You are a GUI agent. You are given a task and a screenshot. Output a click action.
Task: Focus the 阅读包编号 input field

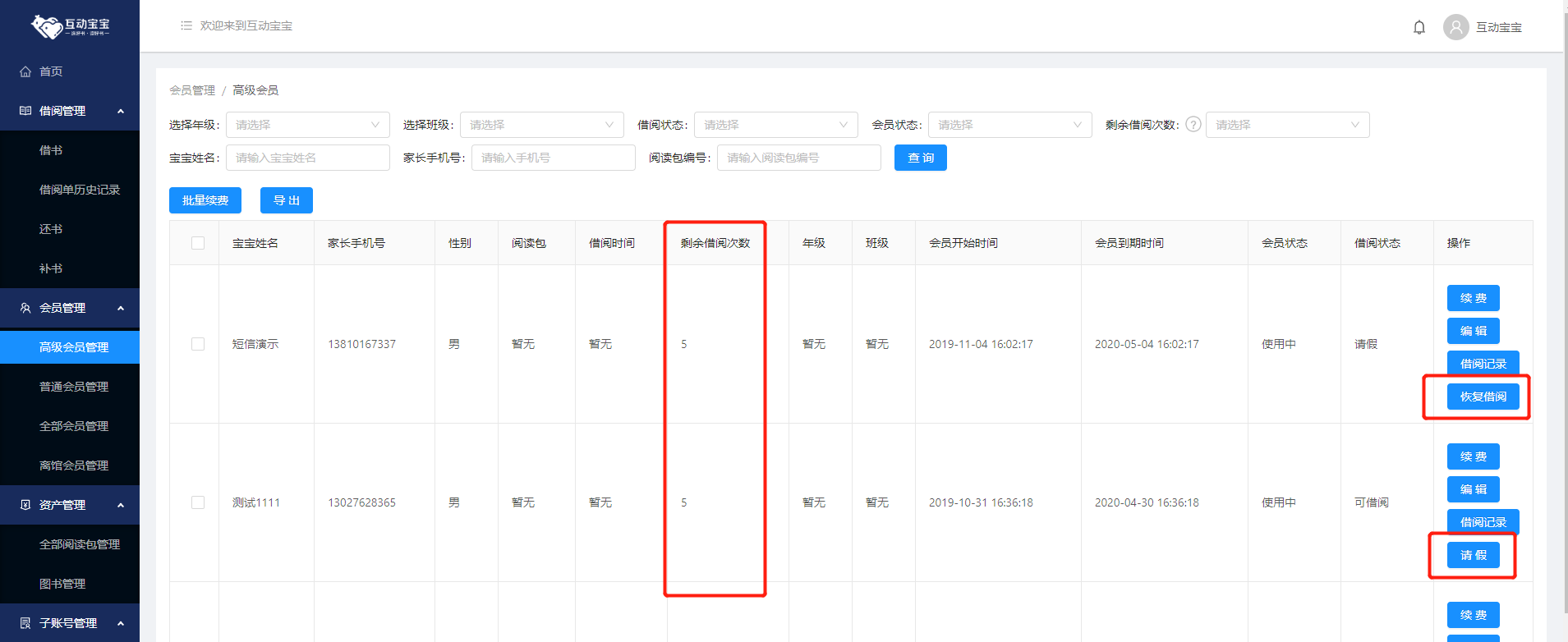[799, 158]
